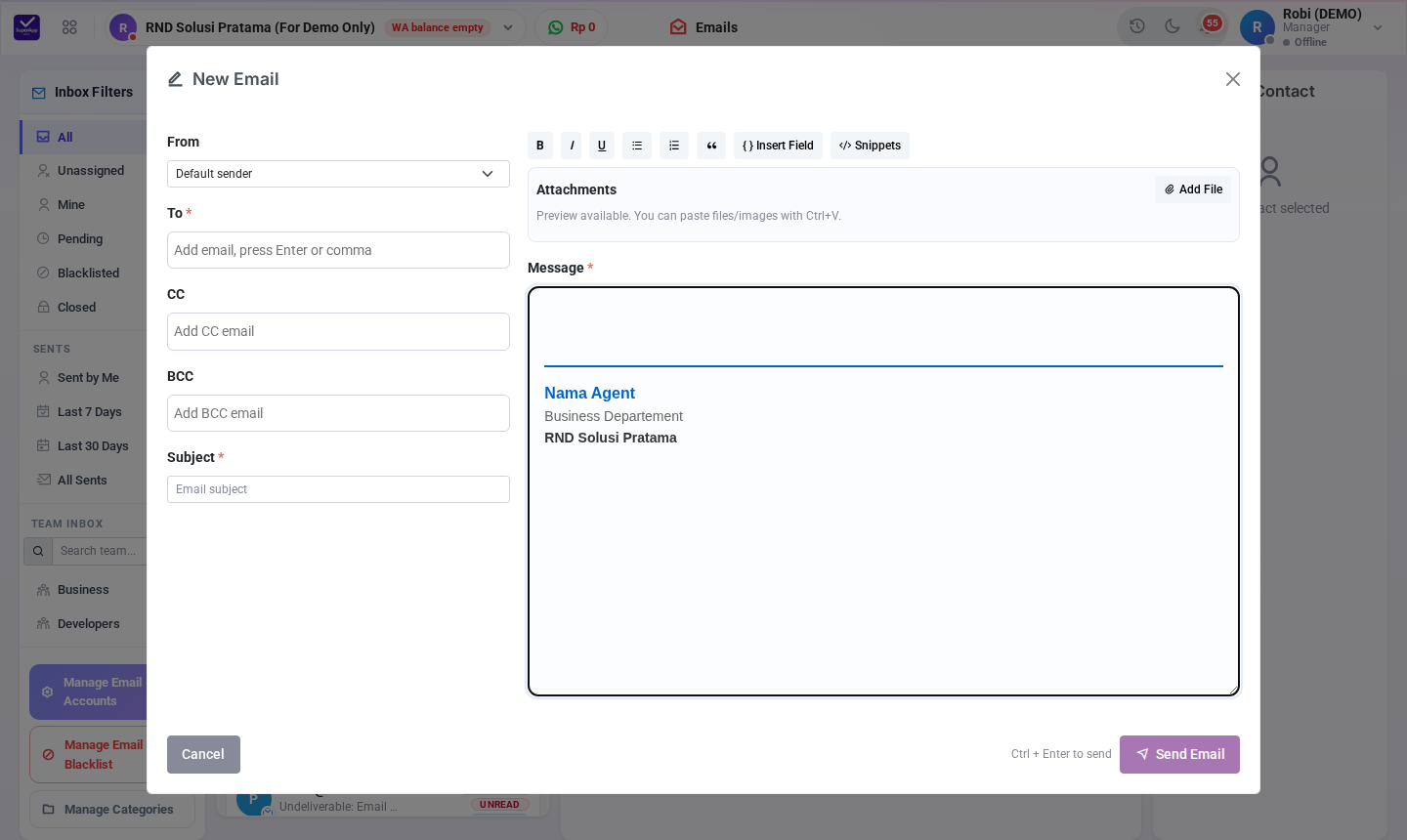
Task: Underline the selected message text
Action: click(x=602, y=146)
